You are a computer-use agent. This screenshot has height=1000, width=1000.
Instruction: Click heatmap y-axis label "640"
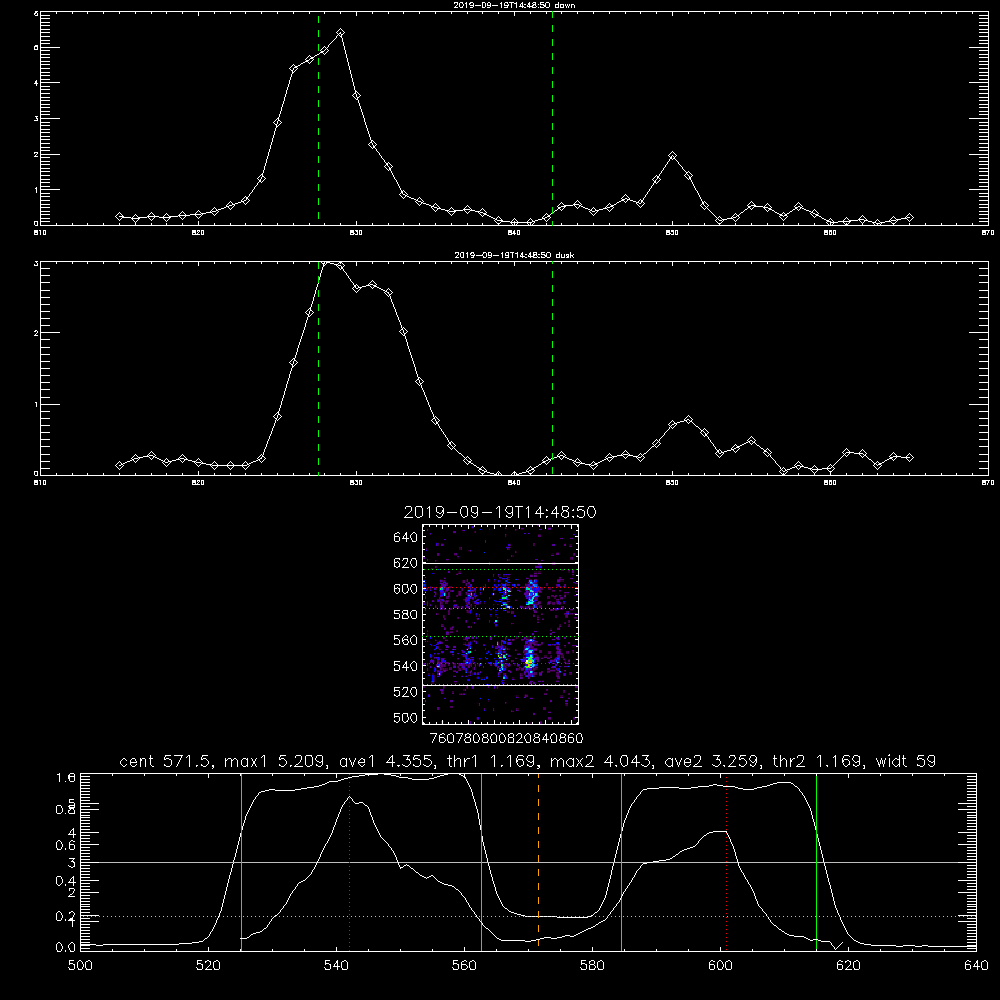click(406, 538)
